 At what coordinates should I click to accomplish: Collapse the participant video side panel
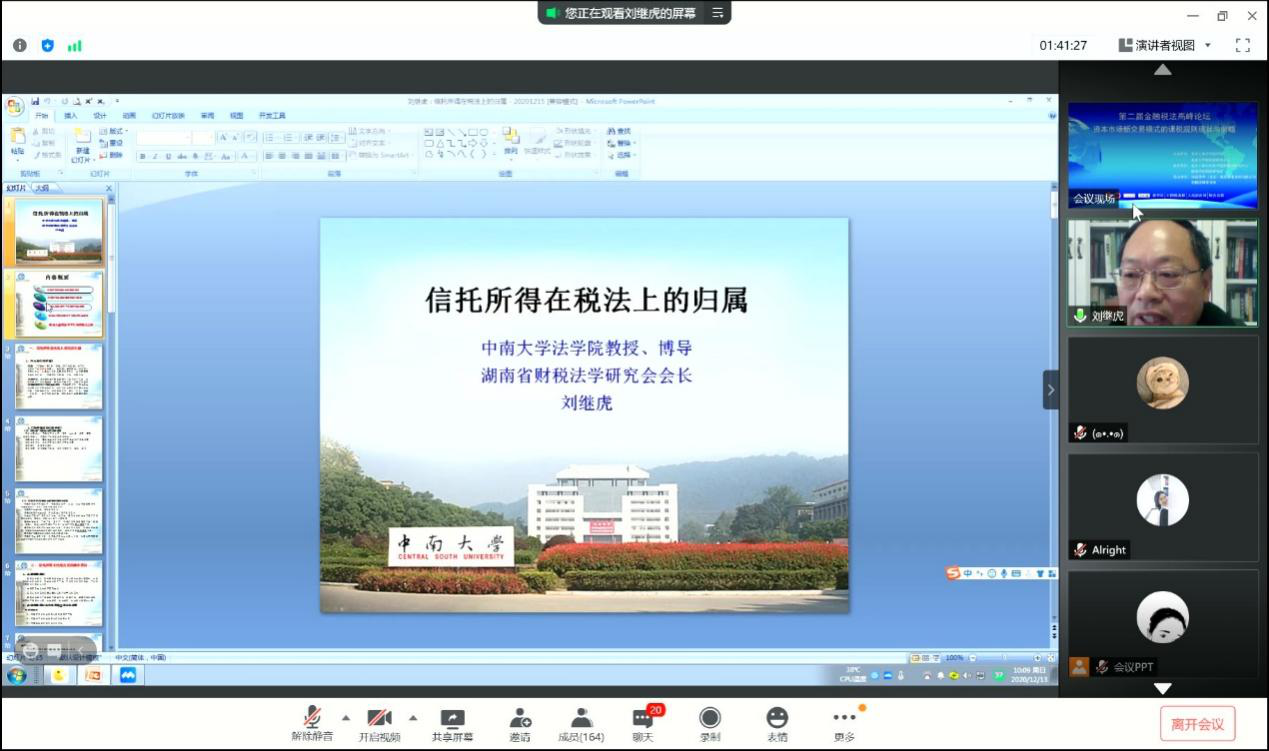pyautogui.click(x=1050, y=390)
